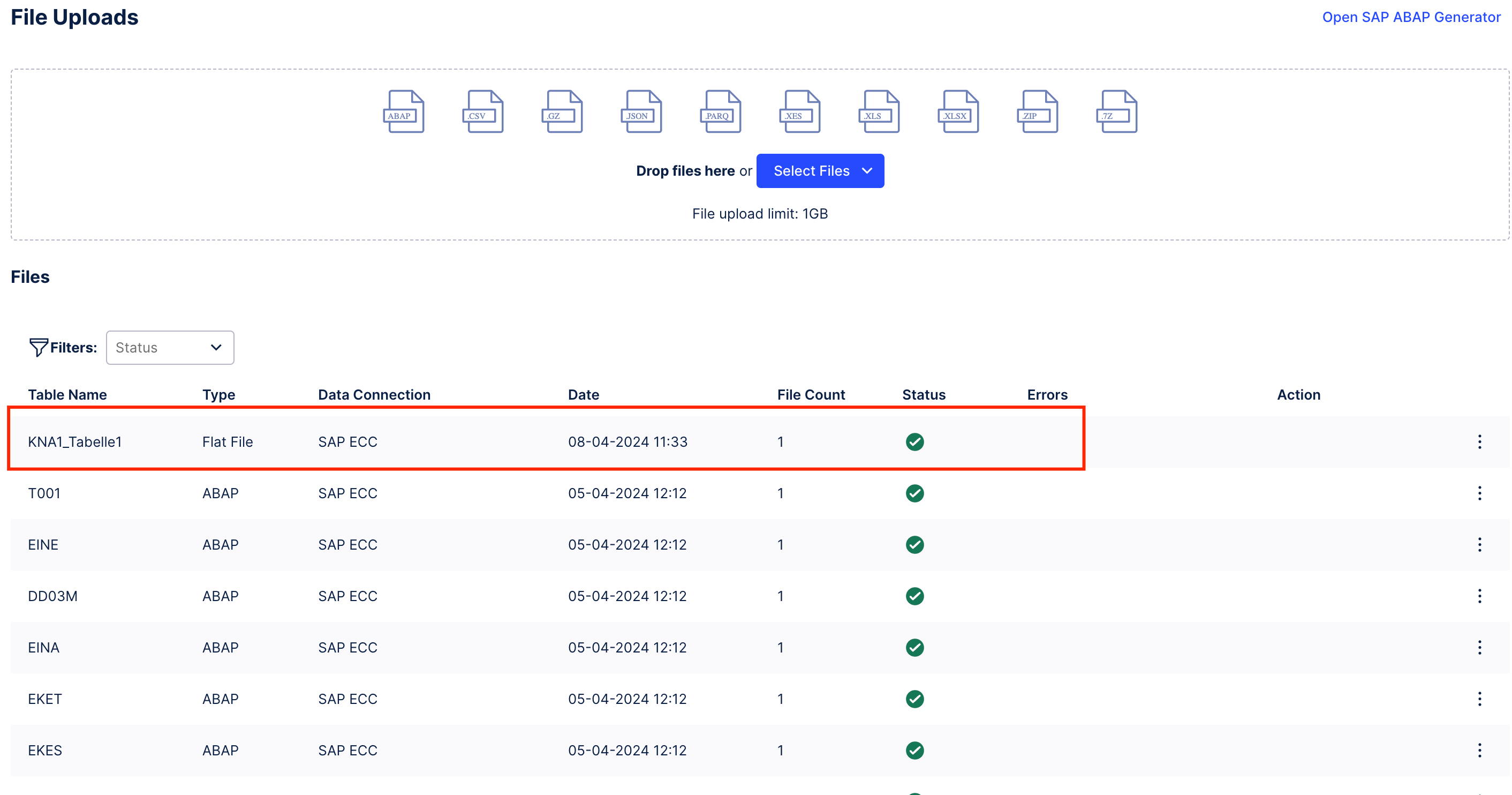Select the DD03M table name
1512x795 pixels.
coord(52,596)
